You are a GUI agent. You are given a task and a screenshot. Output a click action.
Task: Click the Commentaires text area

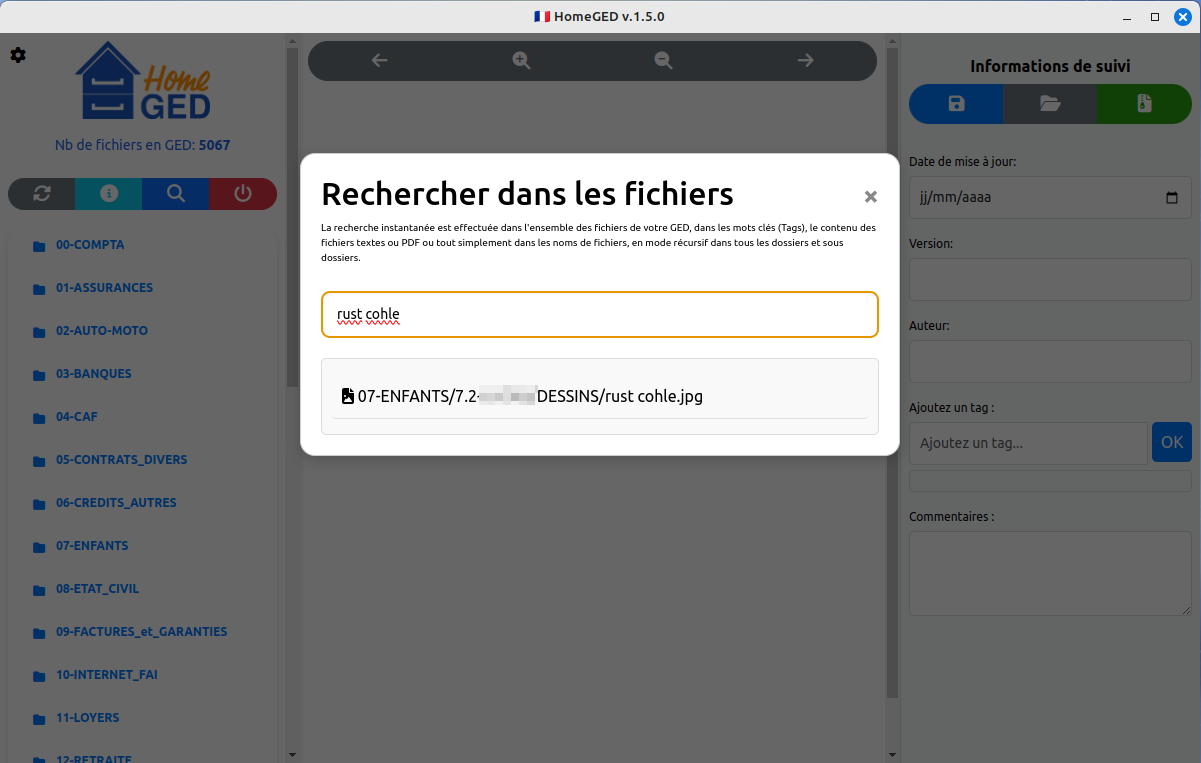click(1049, 572)
